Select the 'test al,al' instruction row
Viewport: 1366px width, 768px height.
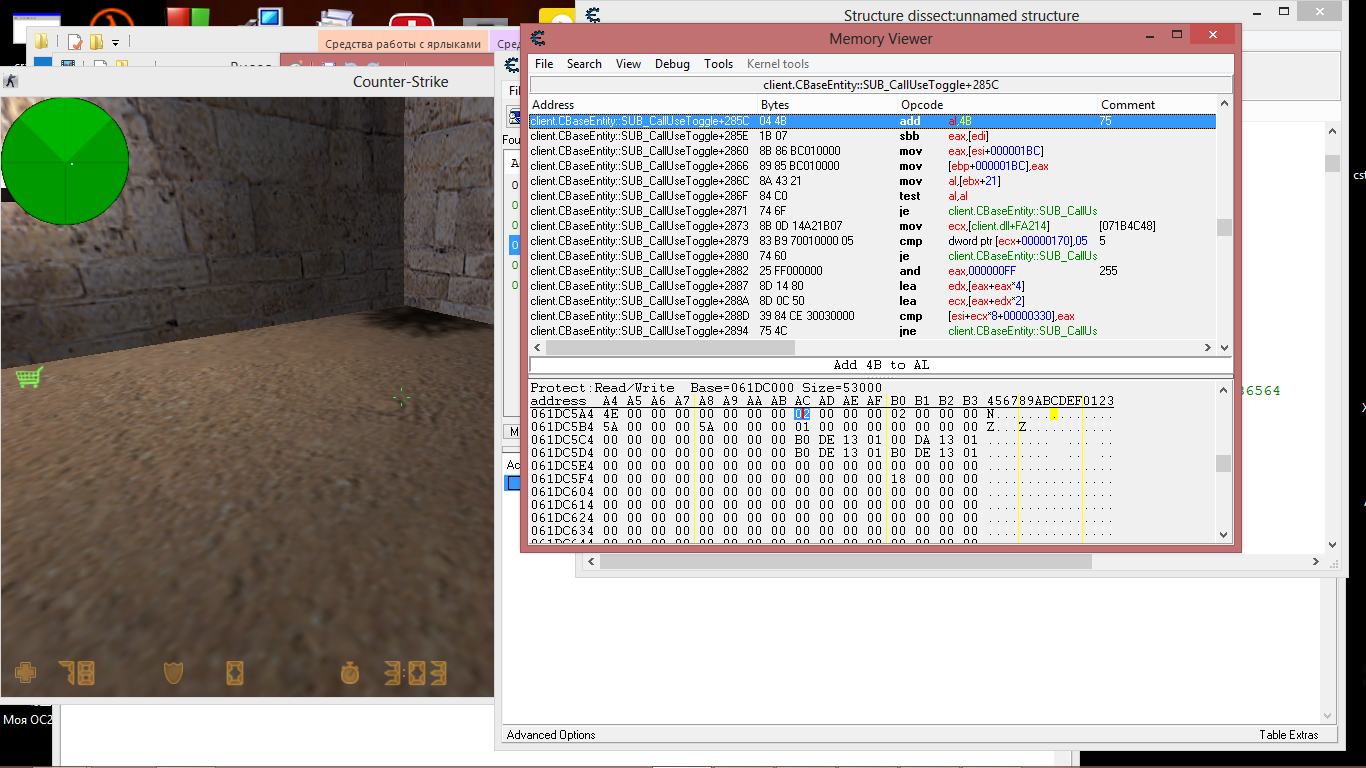tap(872, 196)
